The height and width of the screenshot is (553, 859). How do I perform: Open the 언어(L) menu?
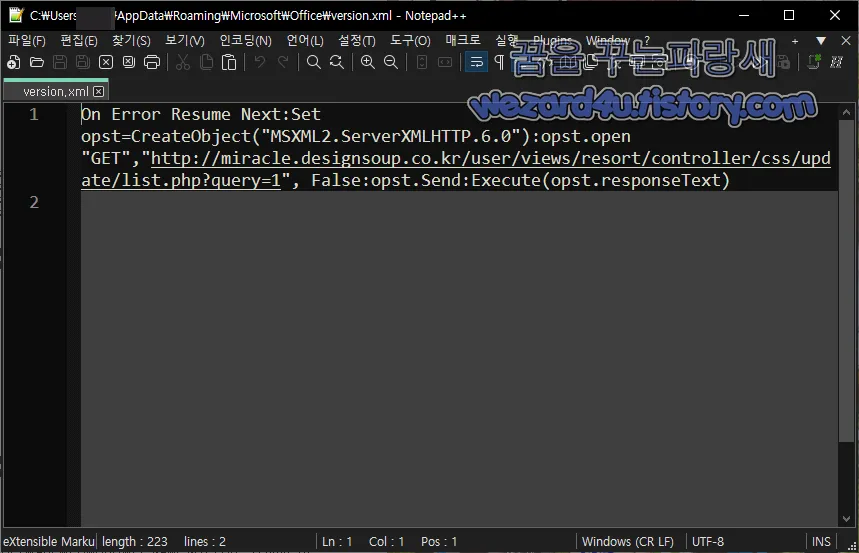(305, 41)
